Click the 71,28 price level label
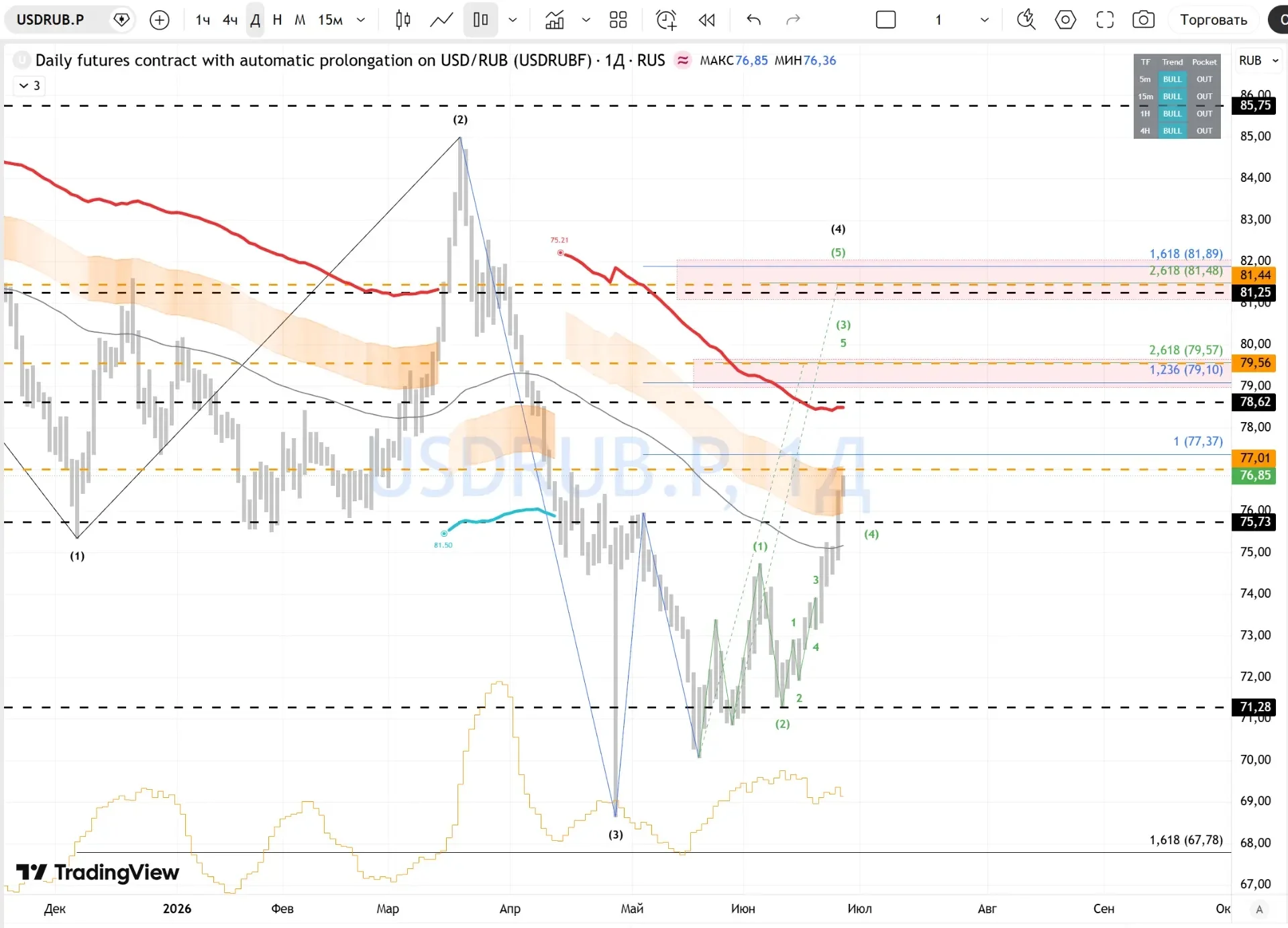 (x=1255, y=707)
